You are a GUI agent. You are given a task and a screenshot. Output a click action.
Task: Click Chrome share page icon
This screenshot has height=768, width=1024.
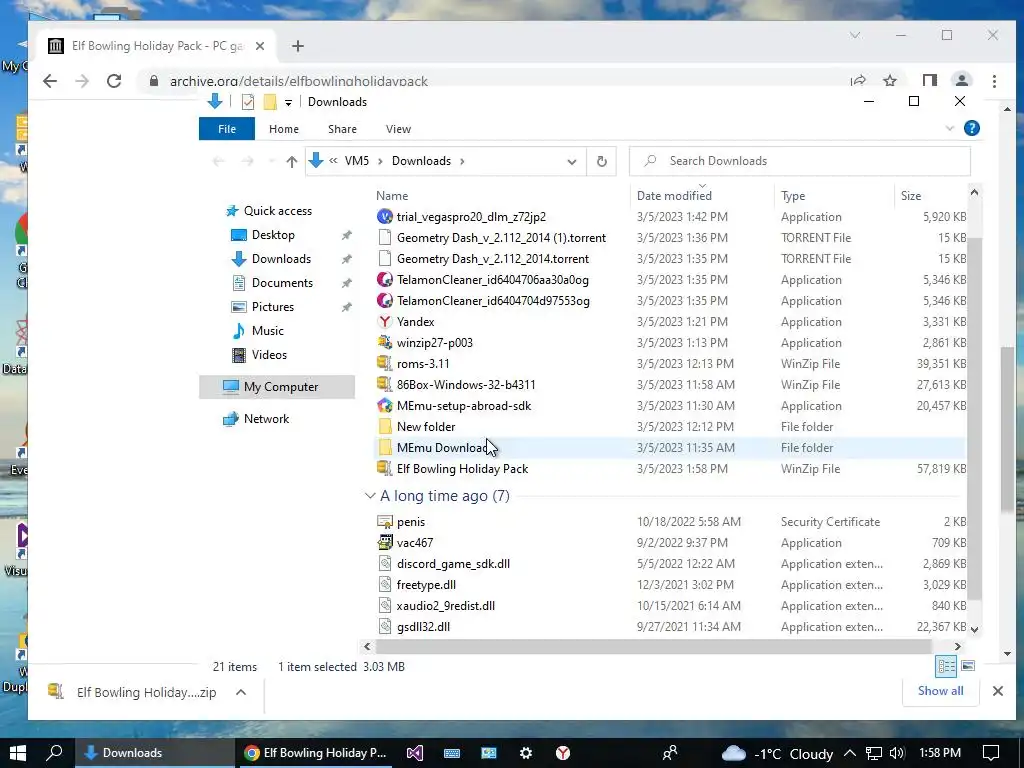coord(857,81)
